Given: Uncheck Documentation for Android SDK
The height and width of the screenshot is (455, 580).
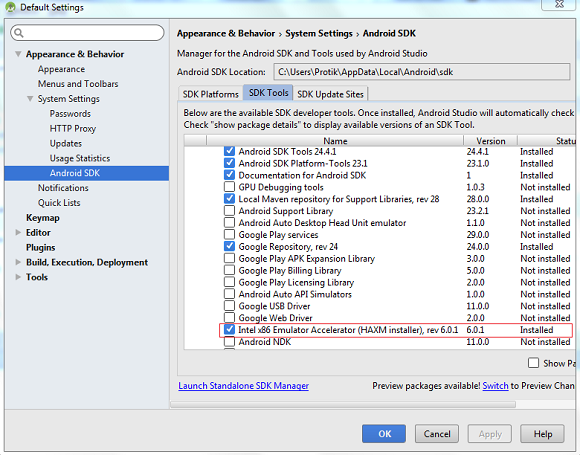Looking at the screenshot, I should pyautogui.click(x=229, y=175).
